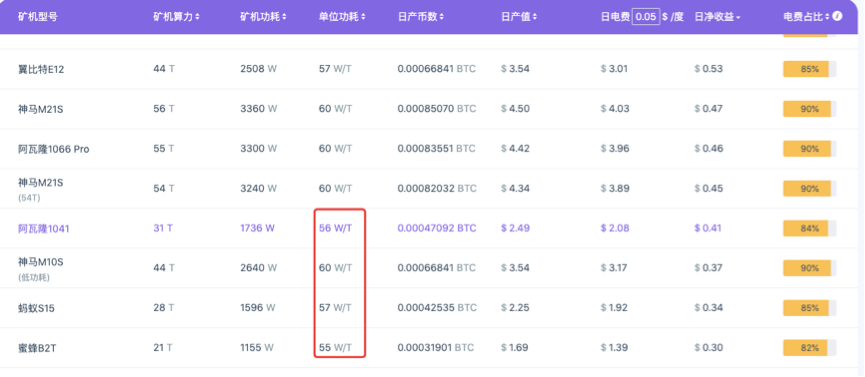This screenshot has height=377, width=865.
Task: Select 0.00031901 BTC daily output
Action: click(x=435, y=348)
